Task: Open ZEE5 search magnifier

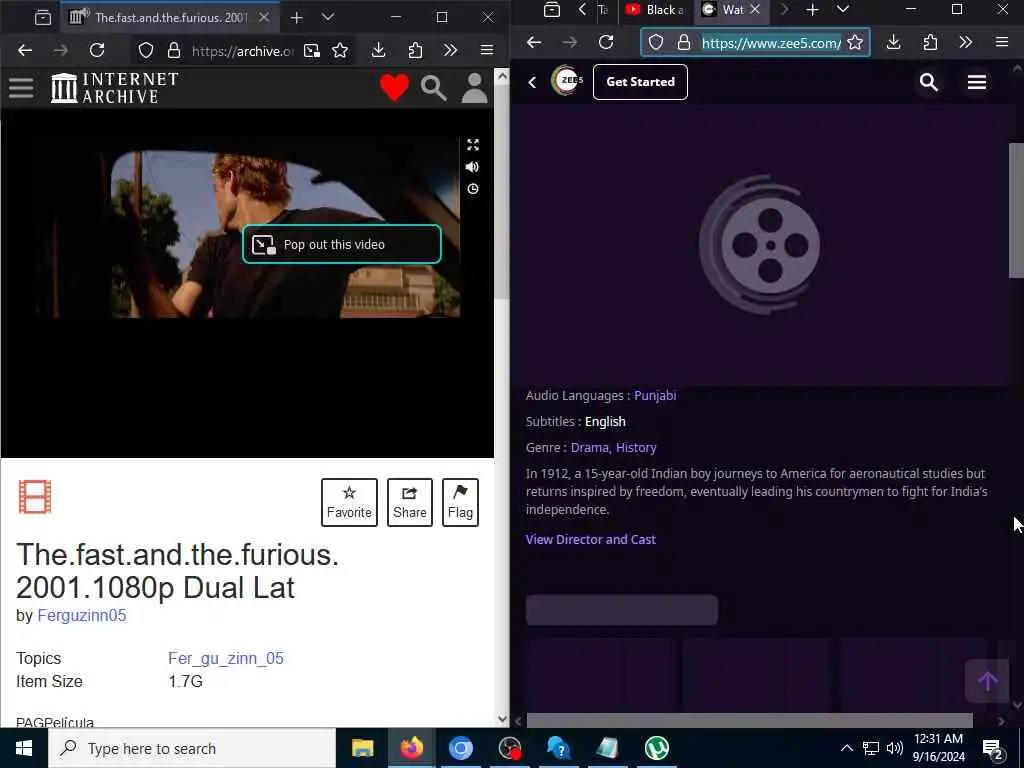Action: pos(929,82)
